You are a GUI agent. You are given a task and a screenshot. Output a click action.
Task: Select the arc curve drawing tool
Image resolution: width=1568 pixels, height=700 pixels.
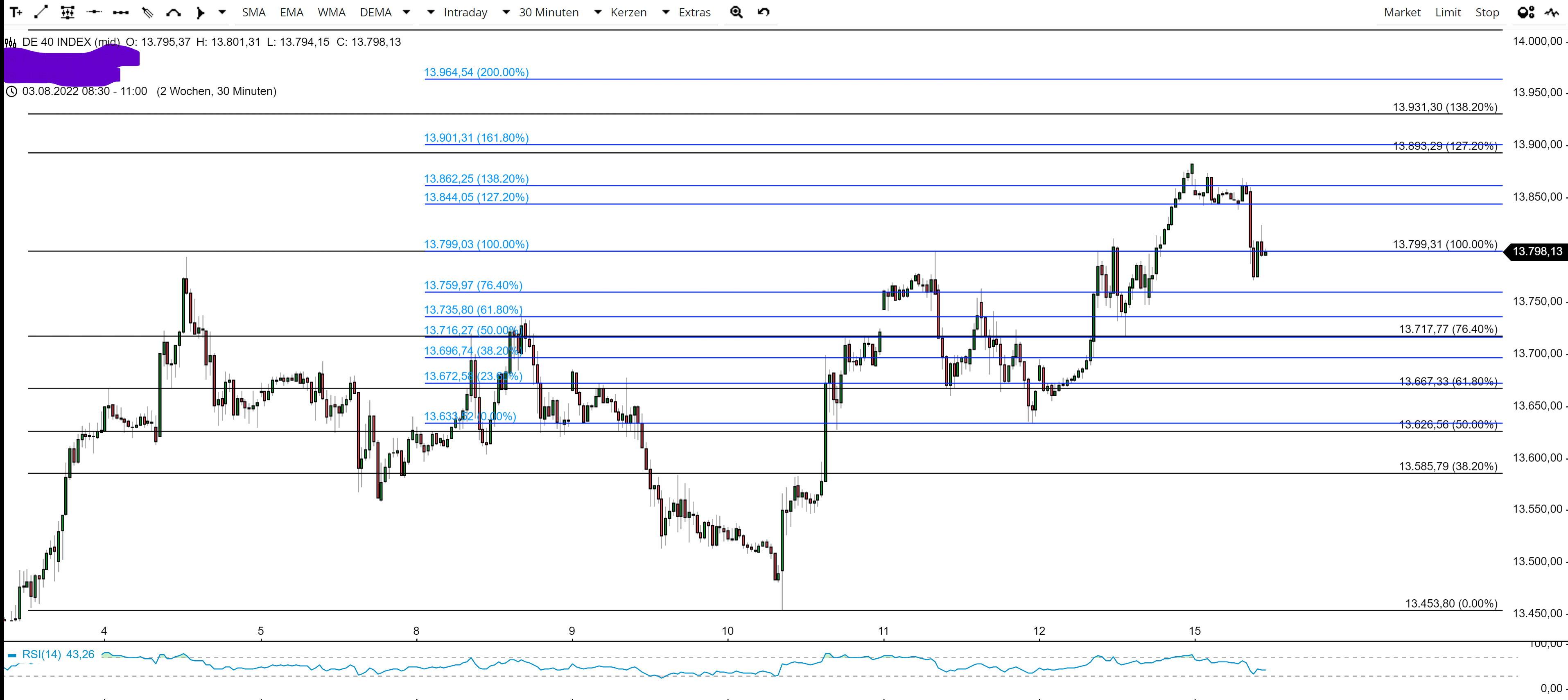(x=174, y=12)
